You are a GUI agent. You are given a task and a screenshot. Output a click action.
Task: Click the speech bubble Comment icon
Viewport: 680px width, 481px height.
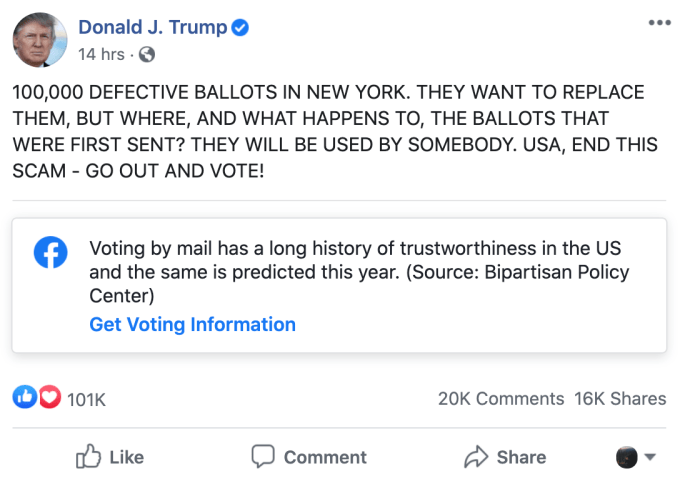point(263,457)
